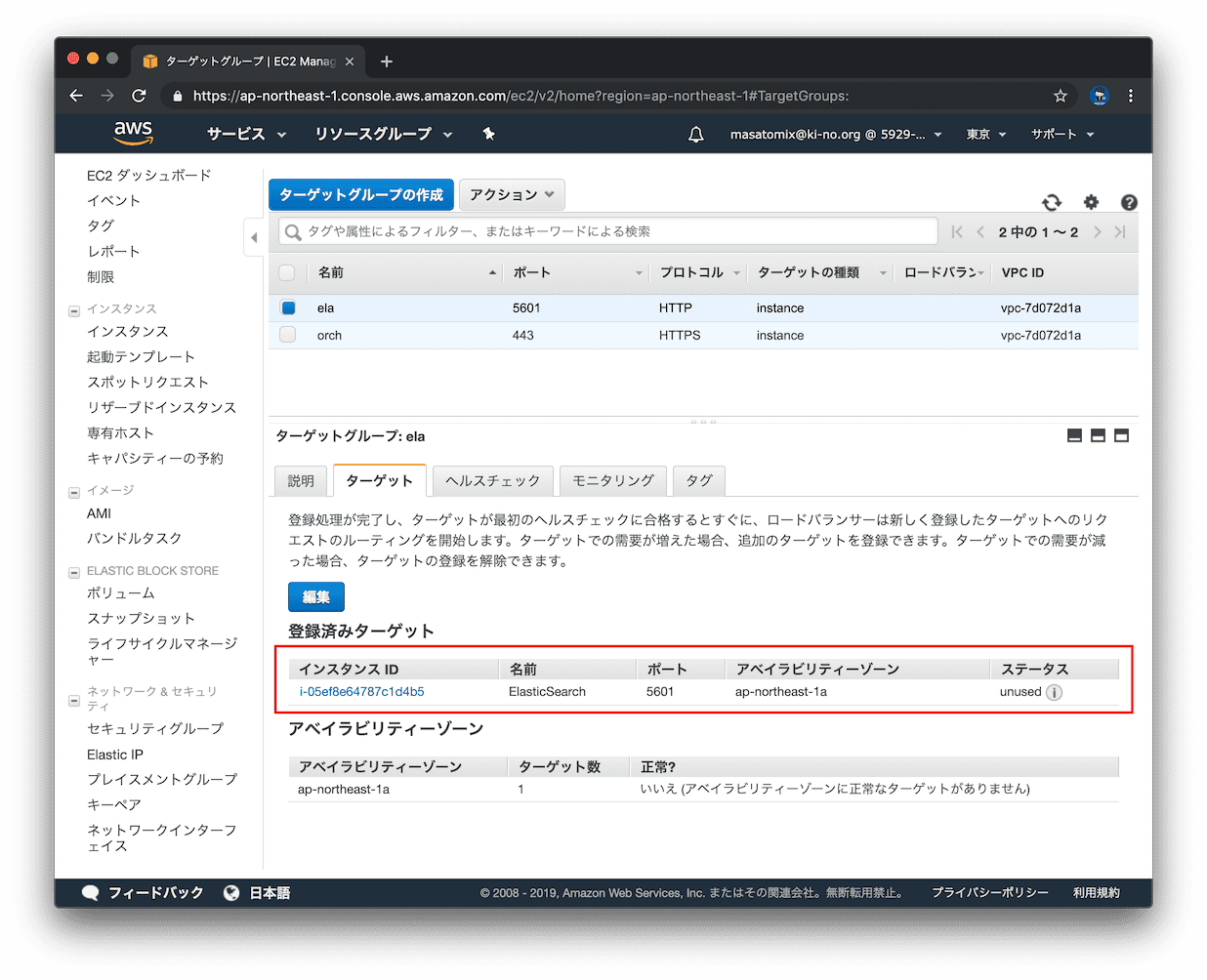Open セキュリティグループ in sidebar
The image size is (1207, 980).
(x=155, y=728)
